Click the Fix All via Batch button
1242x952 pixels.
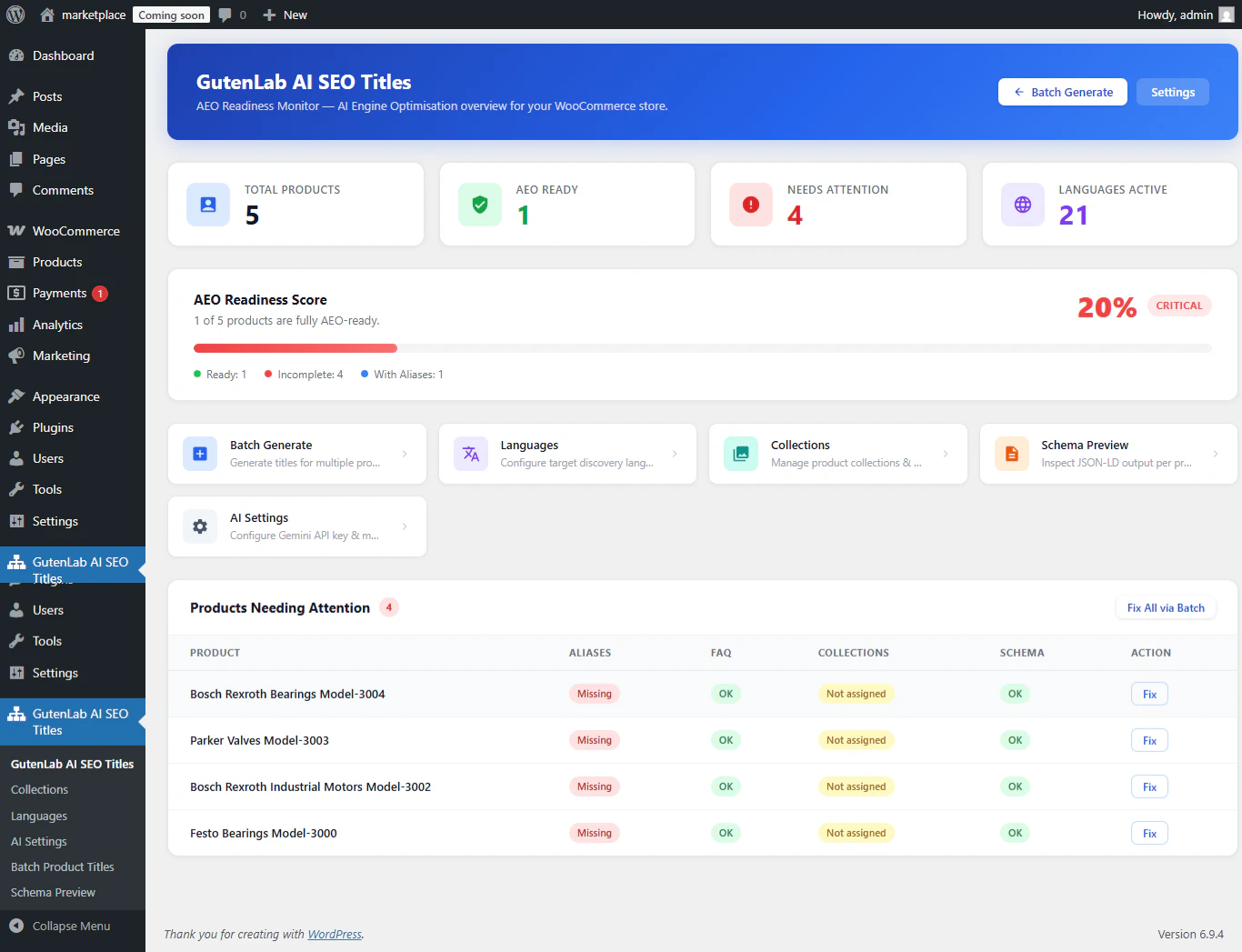pos(1166,607)
